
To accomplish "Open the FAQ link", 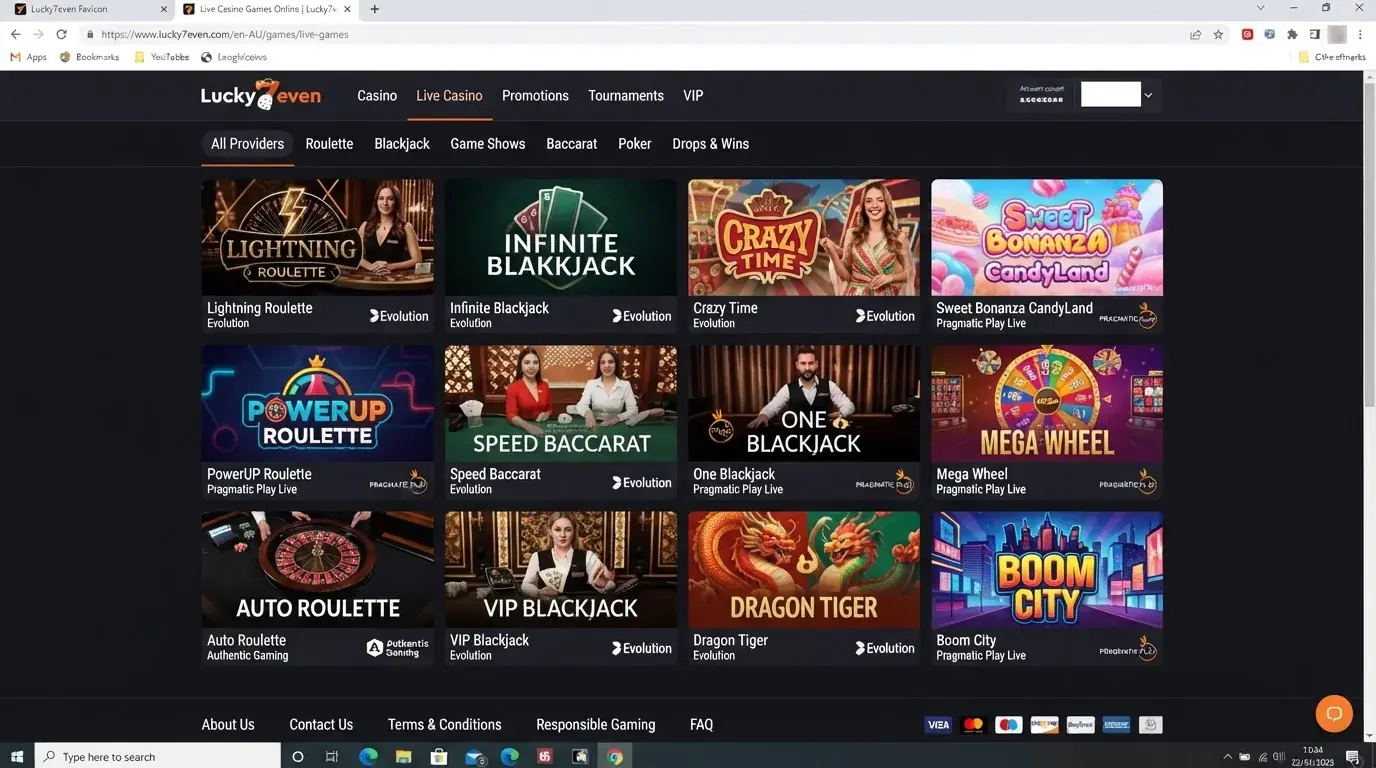I will point(701,725).
